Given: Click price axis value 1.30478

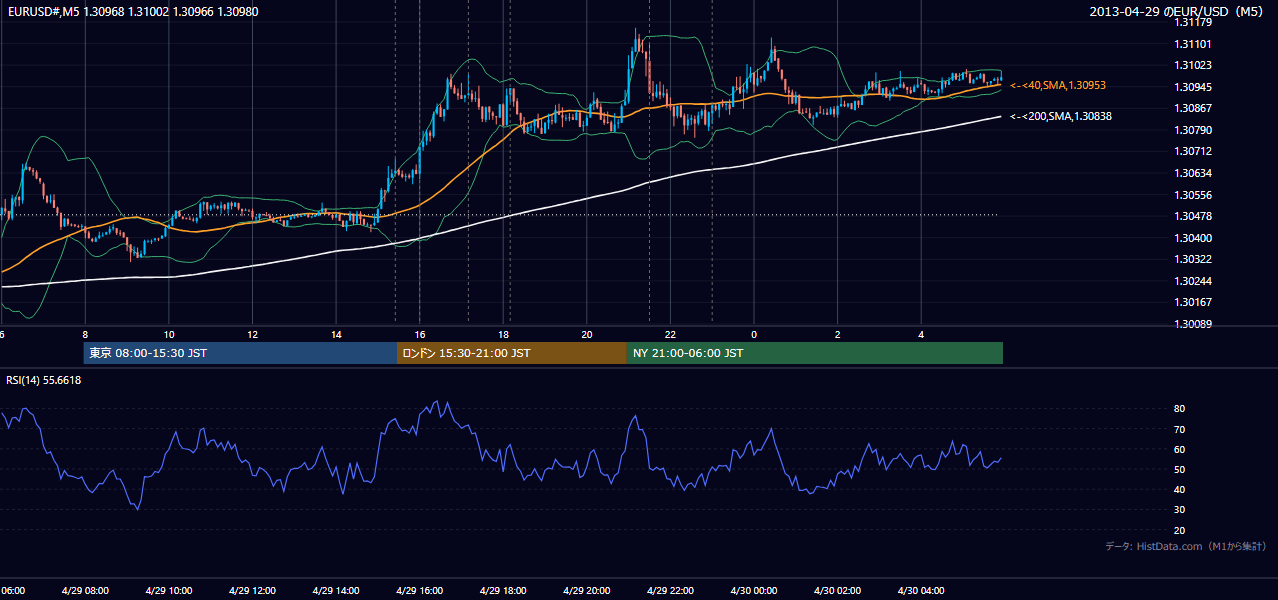Looking at the screenshot, I should [1194, 216].
